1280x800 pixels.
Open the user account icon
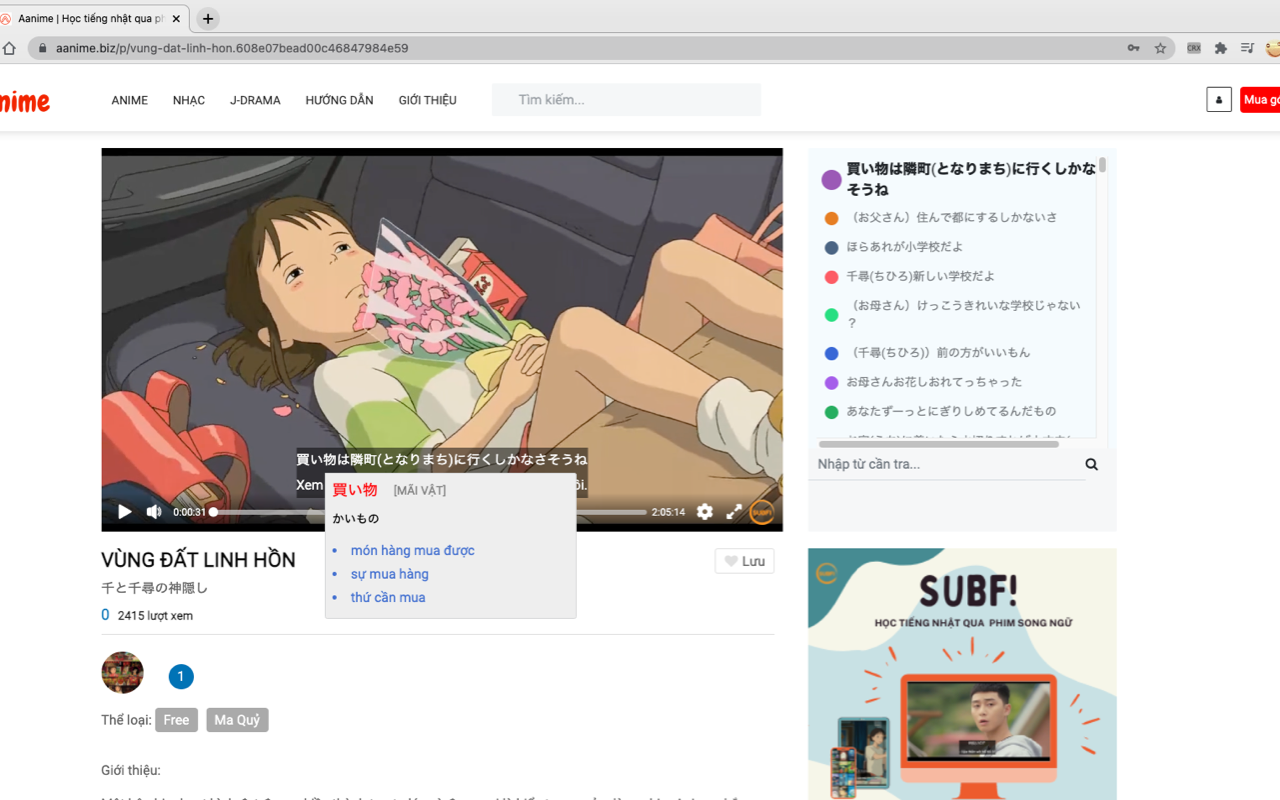click(x=1218, y=99)
